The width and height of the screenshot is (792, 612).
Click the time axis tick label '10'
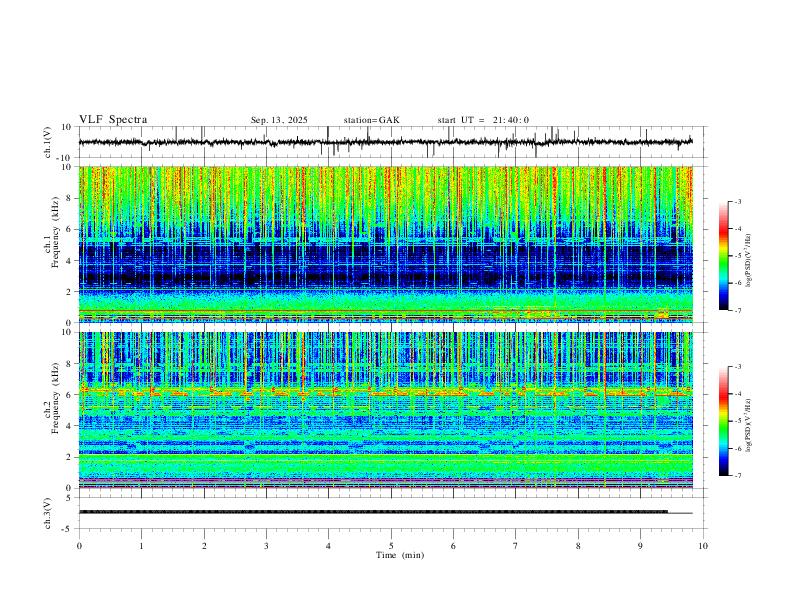pos(703,546)
